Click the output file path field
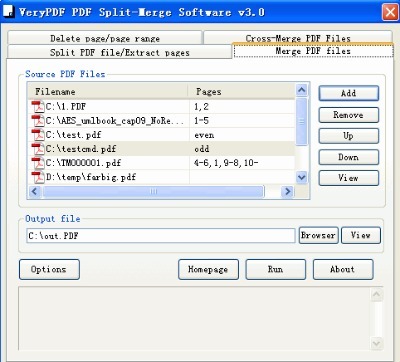 click(161, 236)
